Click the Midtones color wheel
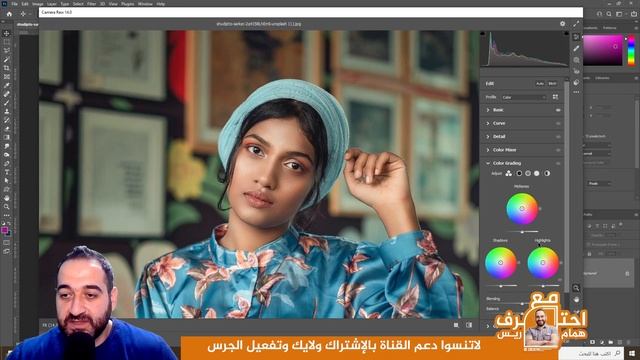Image resolution: width=640 pixels, height=360 pixels. pyautogui.click(x=522, y=209)
